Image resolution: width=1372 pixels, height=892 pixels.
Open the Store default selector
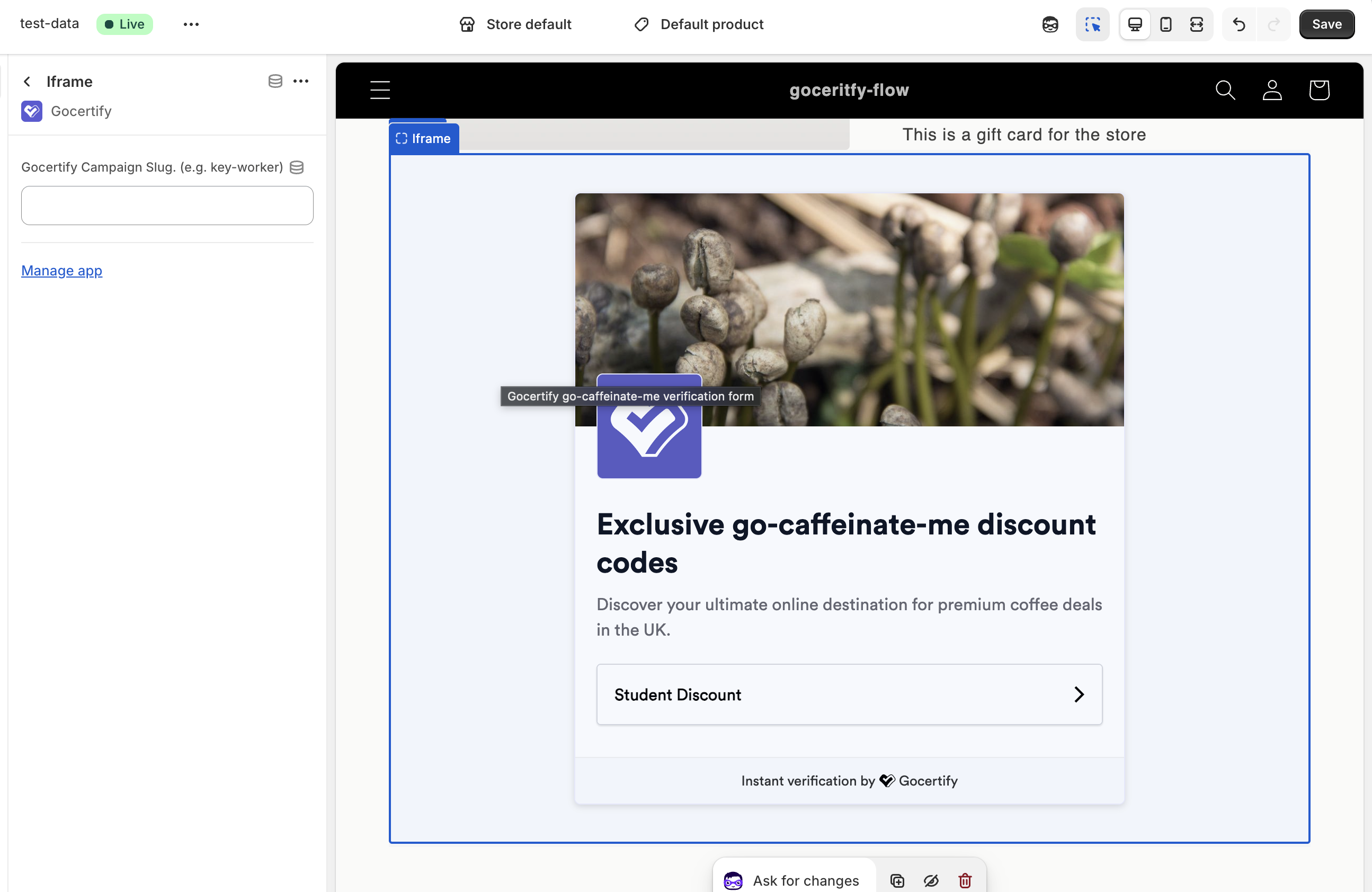[515, 24]
